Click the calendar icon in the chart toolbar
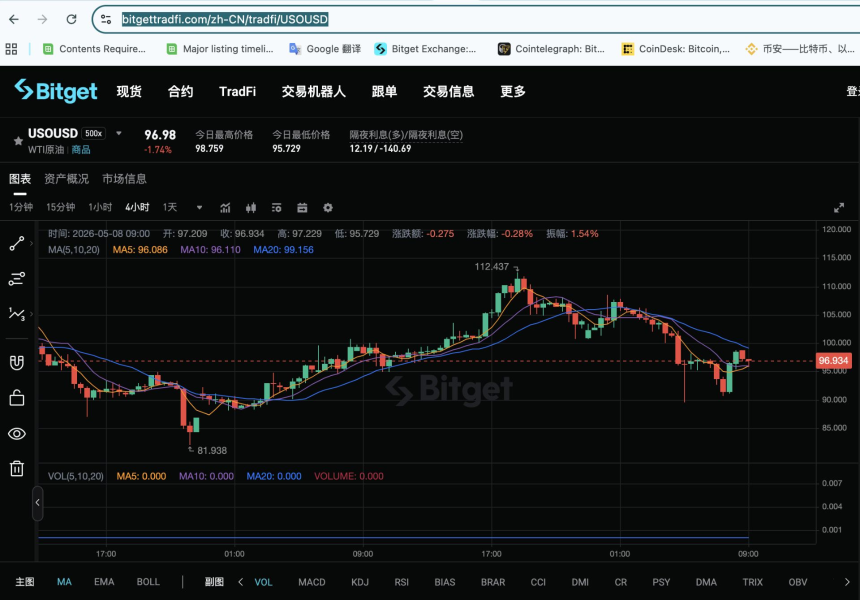The image size is (860, 600). pyautogui.click(x=302, y=208)
